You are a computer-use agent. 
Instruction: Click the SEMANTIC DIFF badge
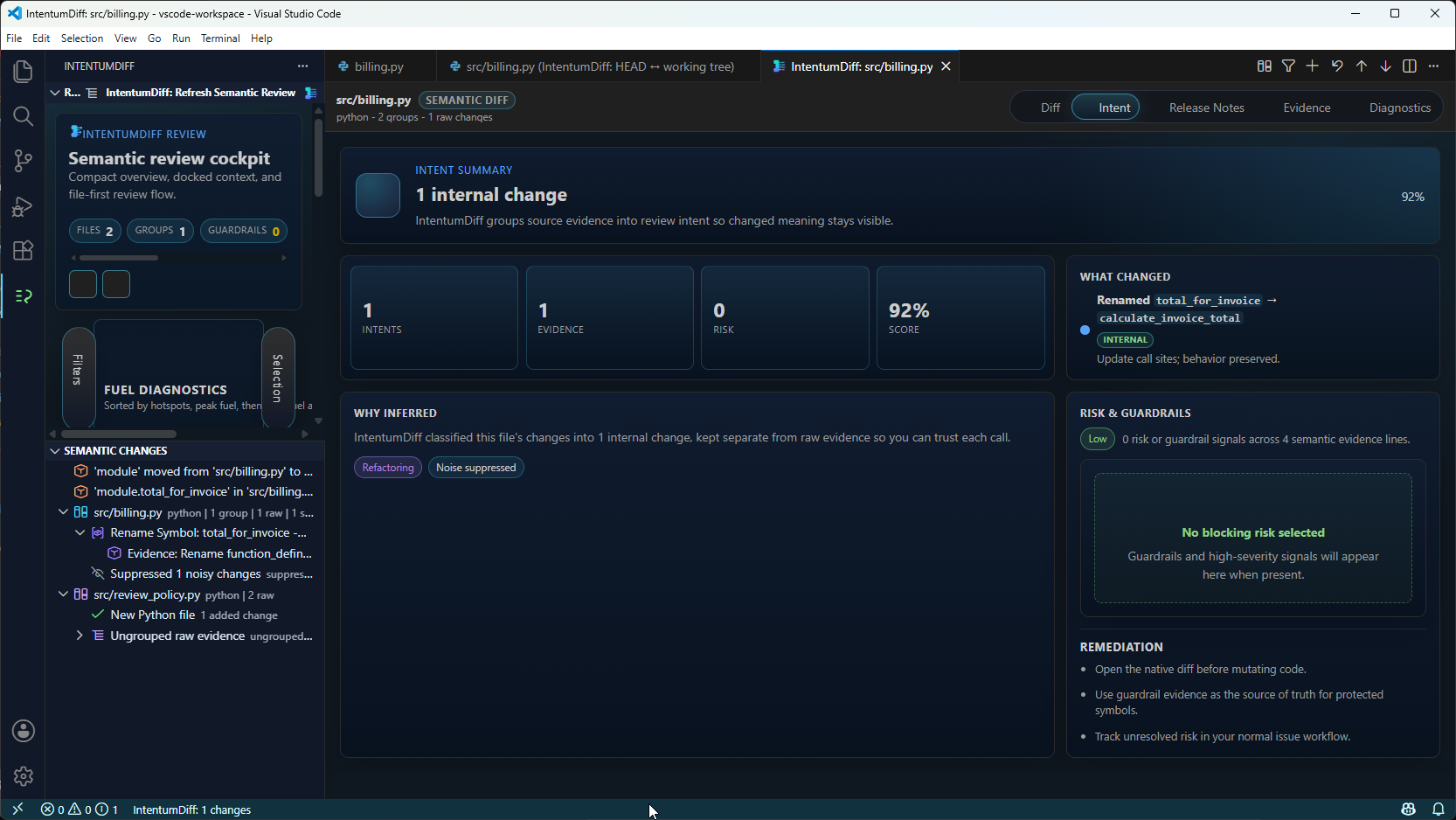coord(467,101)
